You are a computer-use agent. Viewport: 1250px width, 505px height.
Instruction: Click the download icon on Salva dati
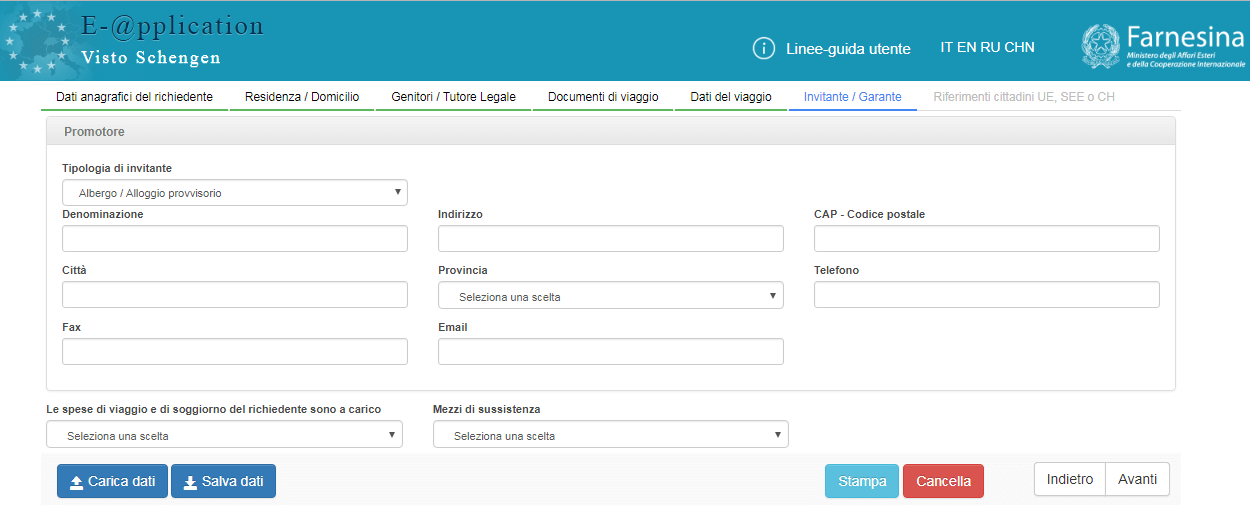coord(190,482)
